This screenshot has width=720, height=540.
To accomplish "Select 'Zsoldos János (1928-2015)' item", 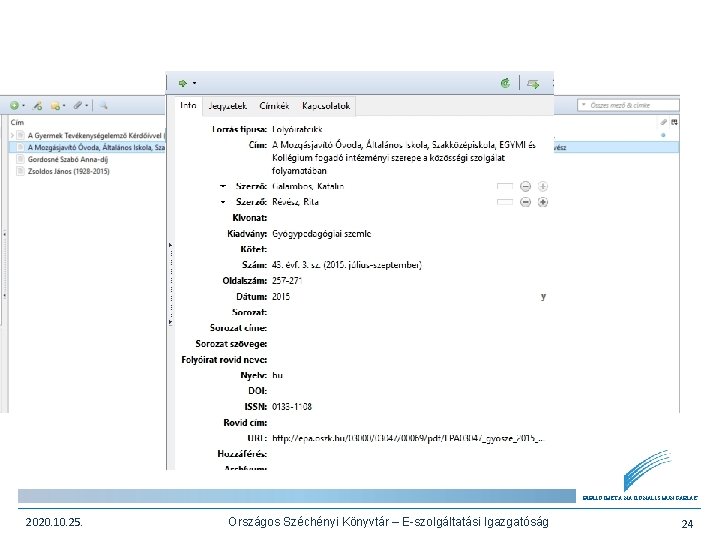I will click(x=69, y=171).
